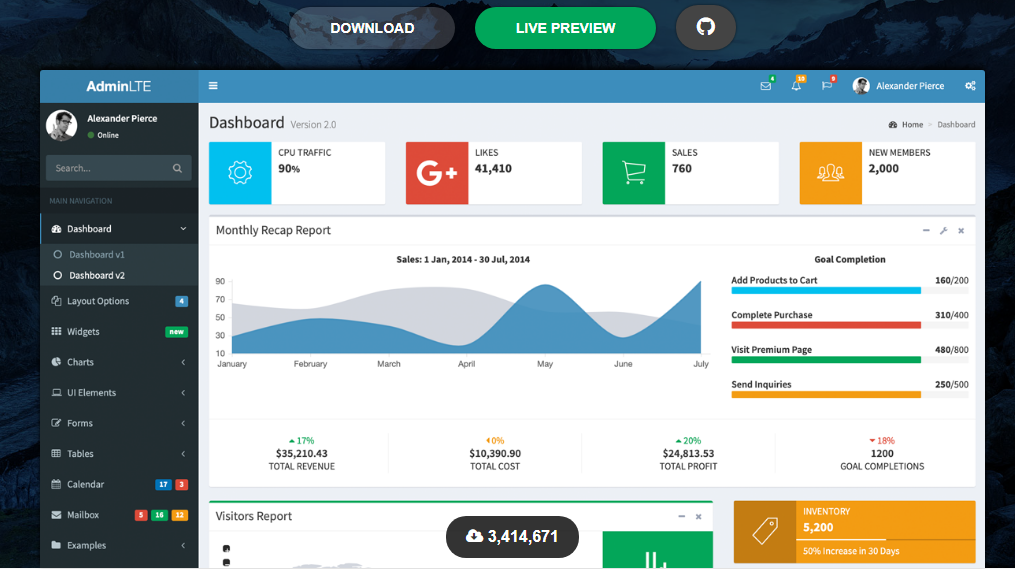Click the Calendar blue 17 badge

click(163, 484)
